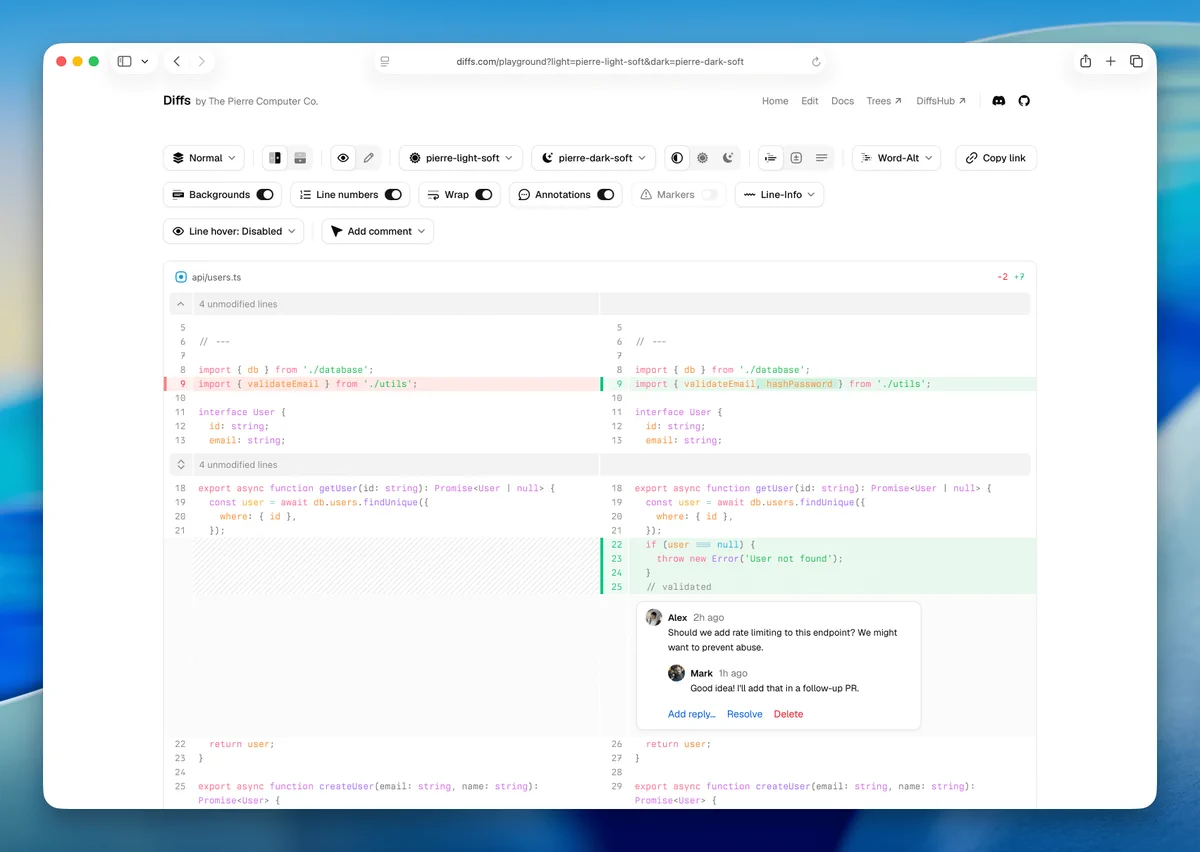Switch to edit mode with the pencil icon
1200x852 pixels.
(369, 158)
